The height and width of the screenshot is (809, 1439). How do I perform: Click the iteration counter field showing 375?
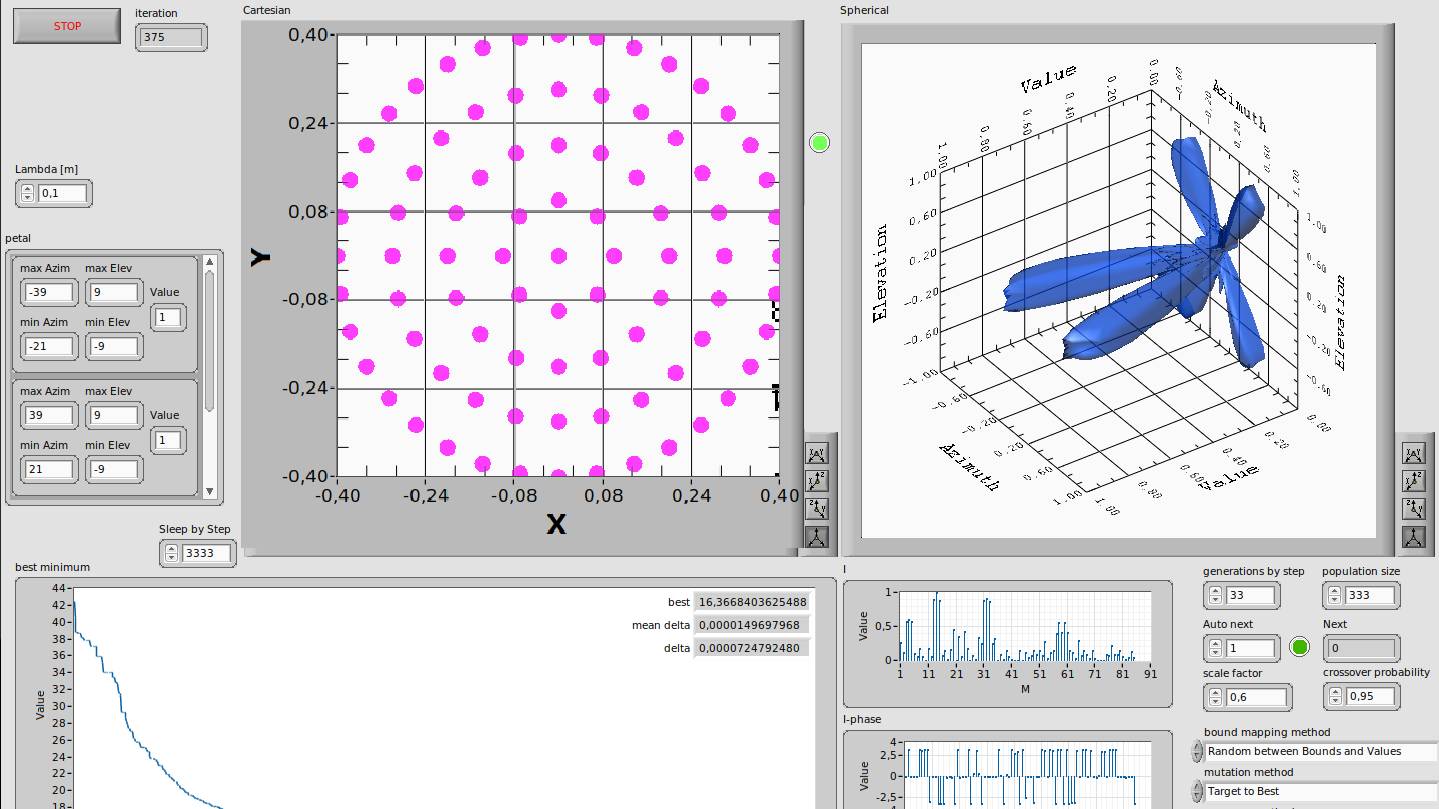click(x=170, y=37)
